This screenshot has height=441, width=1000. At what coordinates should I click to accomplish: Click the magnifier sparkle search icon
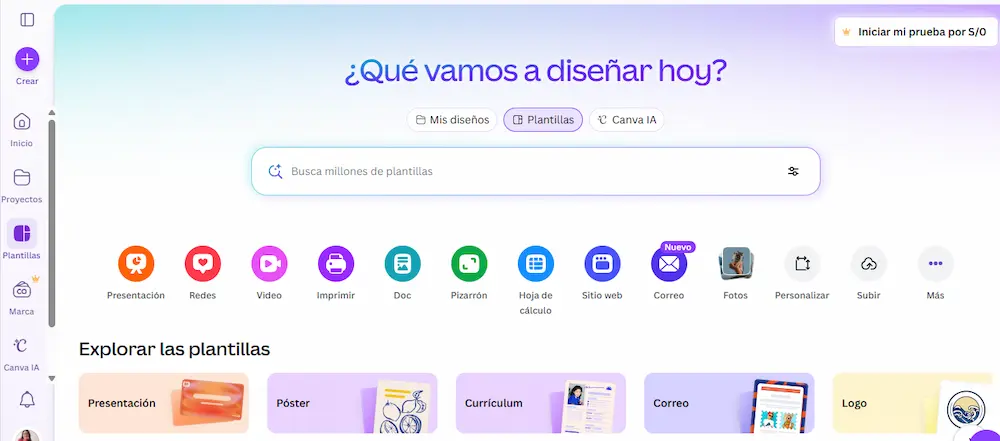tap(275, 171)
